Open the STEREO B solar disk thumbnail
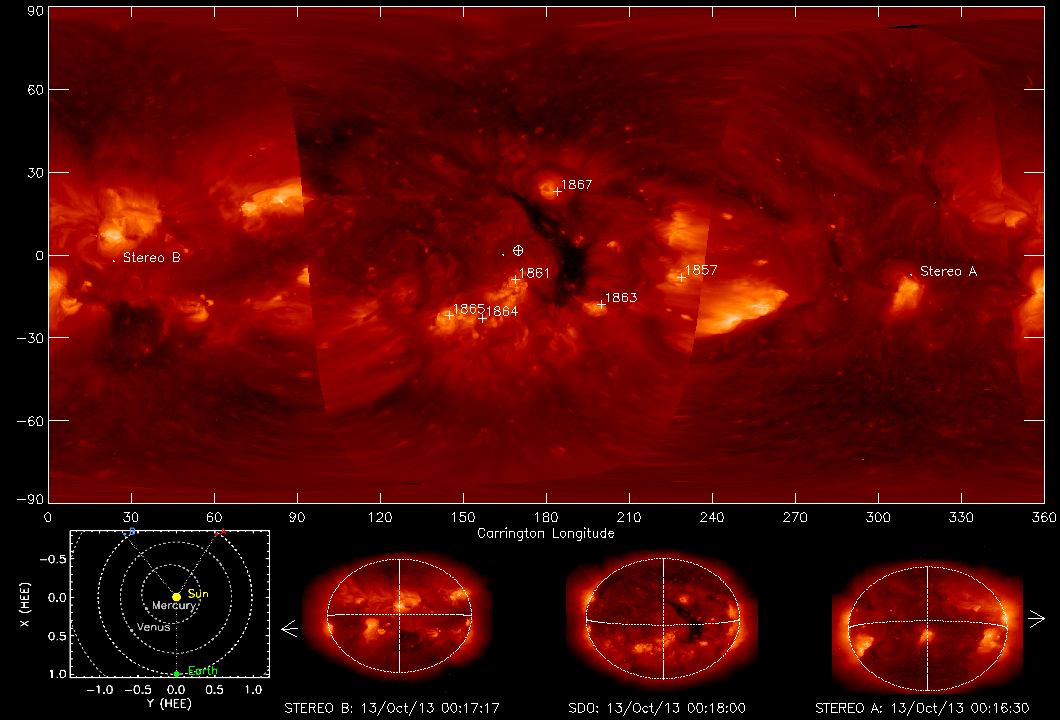The height and width of the screenshot is (720, 1060). coord(399,615)
